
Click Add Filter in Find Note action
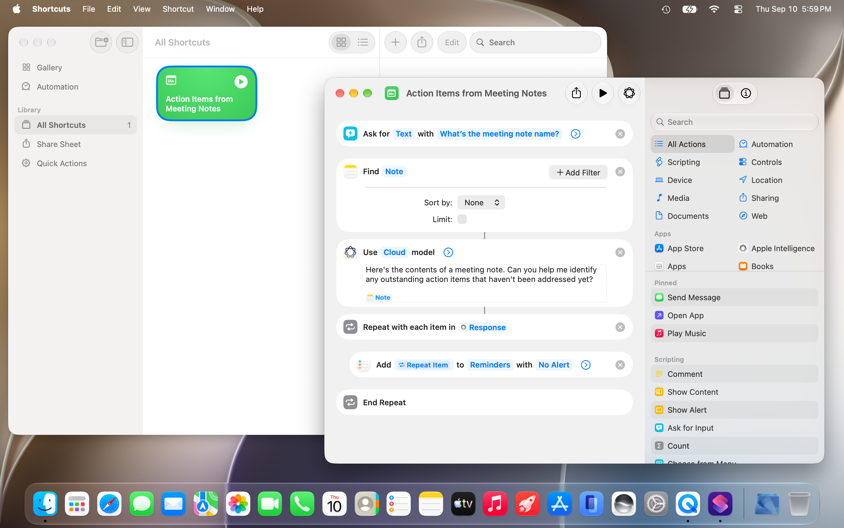click(x=578, y=172)
